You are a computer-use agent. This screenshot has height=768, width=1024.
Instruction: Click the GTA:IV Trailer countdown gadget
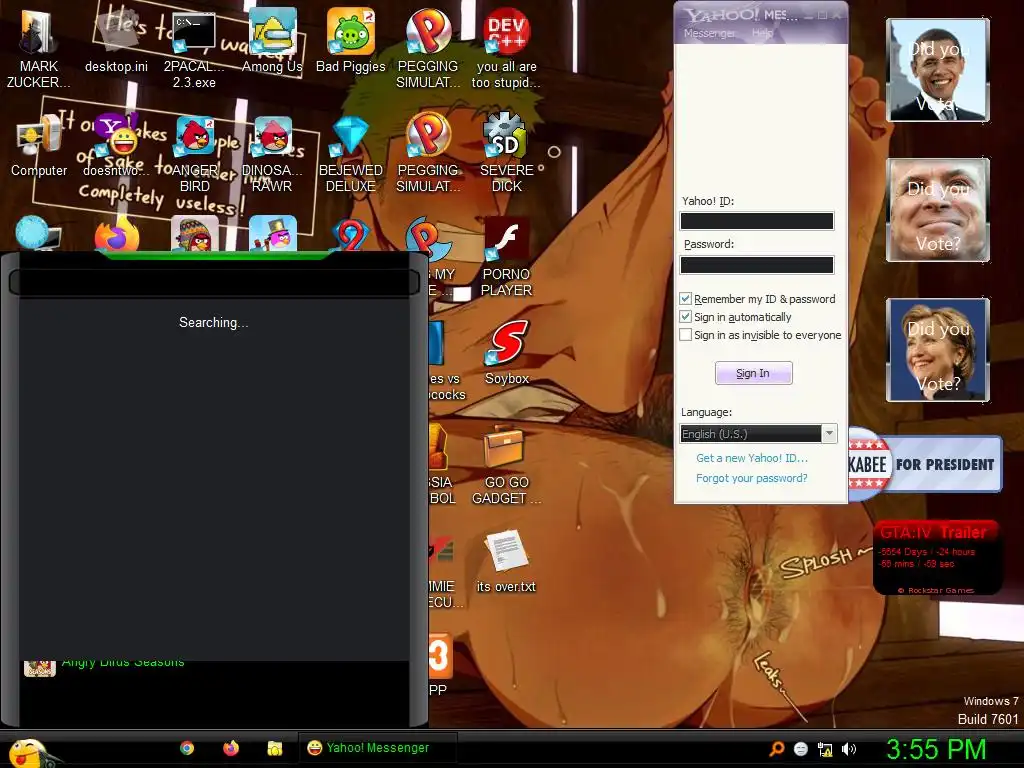pos(936,557)
